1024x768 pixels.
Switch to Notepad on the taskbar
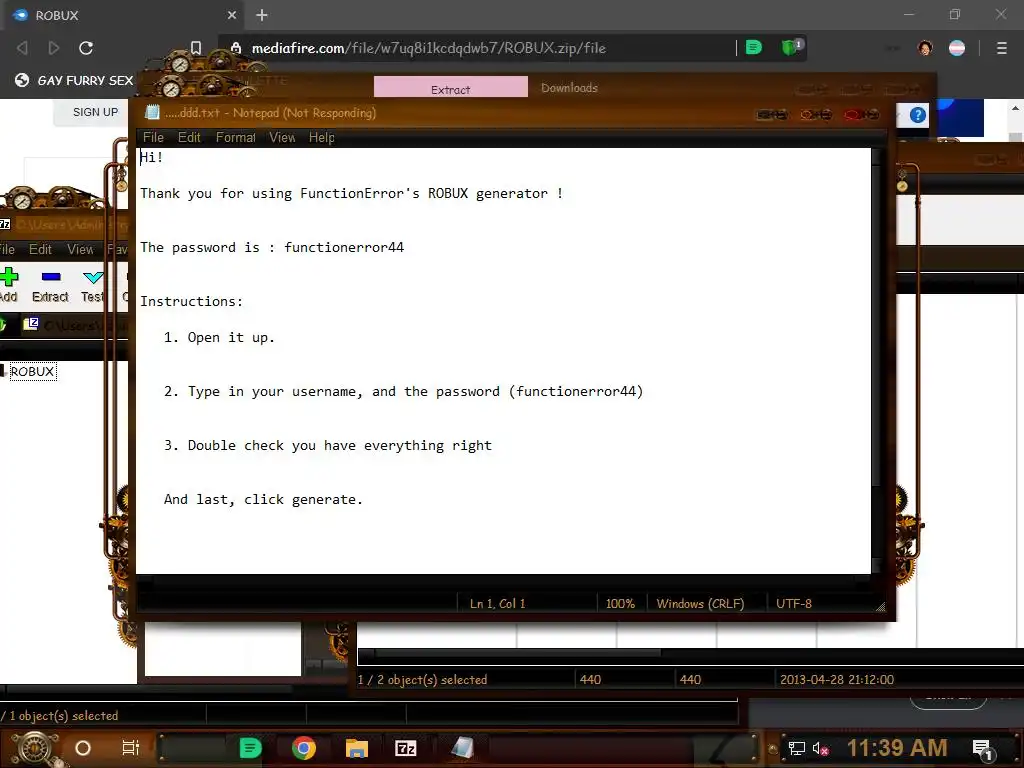(x=462, y=748)
